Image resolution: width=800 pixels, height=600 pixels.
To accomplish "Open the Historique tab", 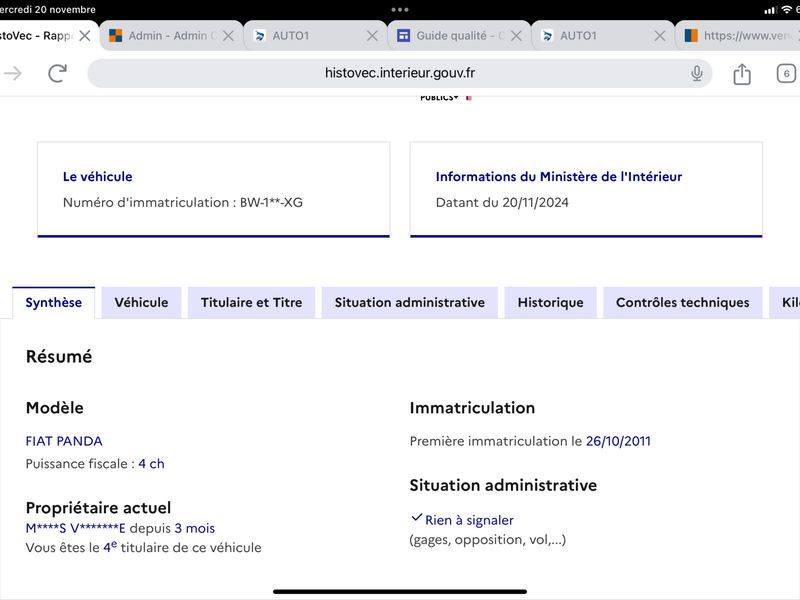I will [x=551, y=303].
